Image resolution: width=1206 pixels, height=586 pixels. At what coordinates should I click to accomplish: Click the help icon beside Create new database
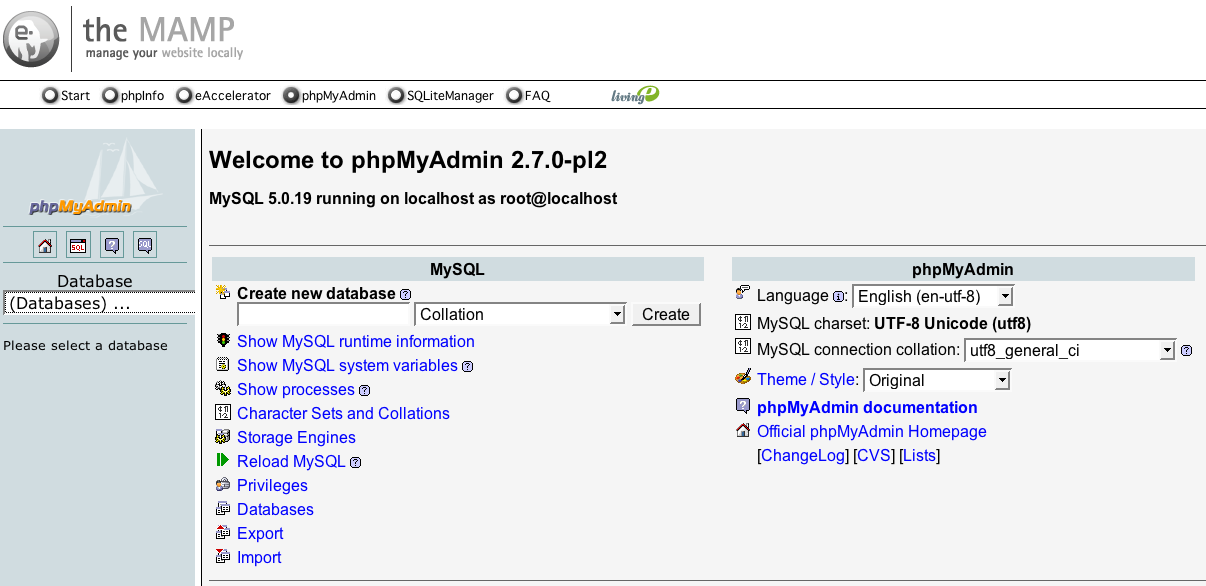click(x=405, y=295)
